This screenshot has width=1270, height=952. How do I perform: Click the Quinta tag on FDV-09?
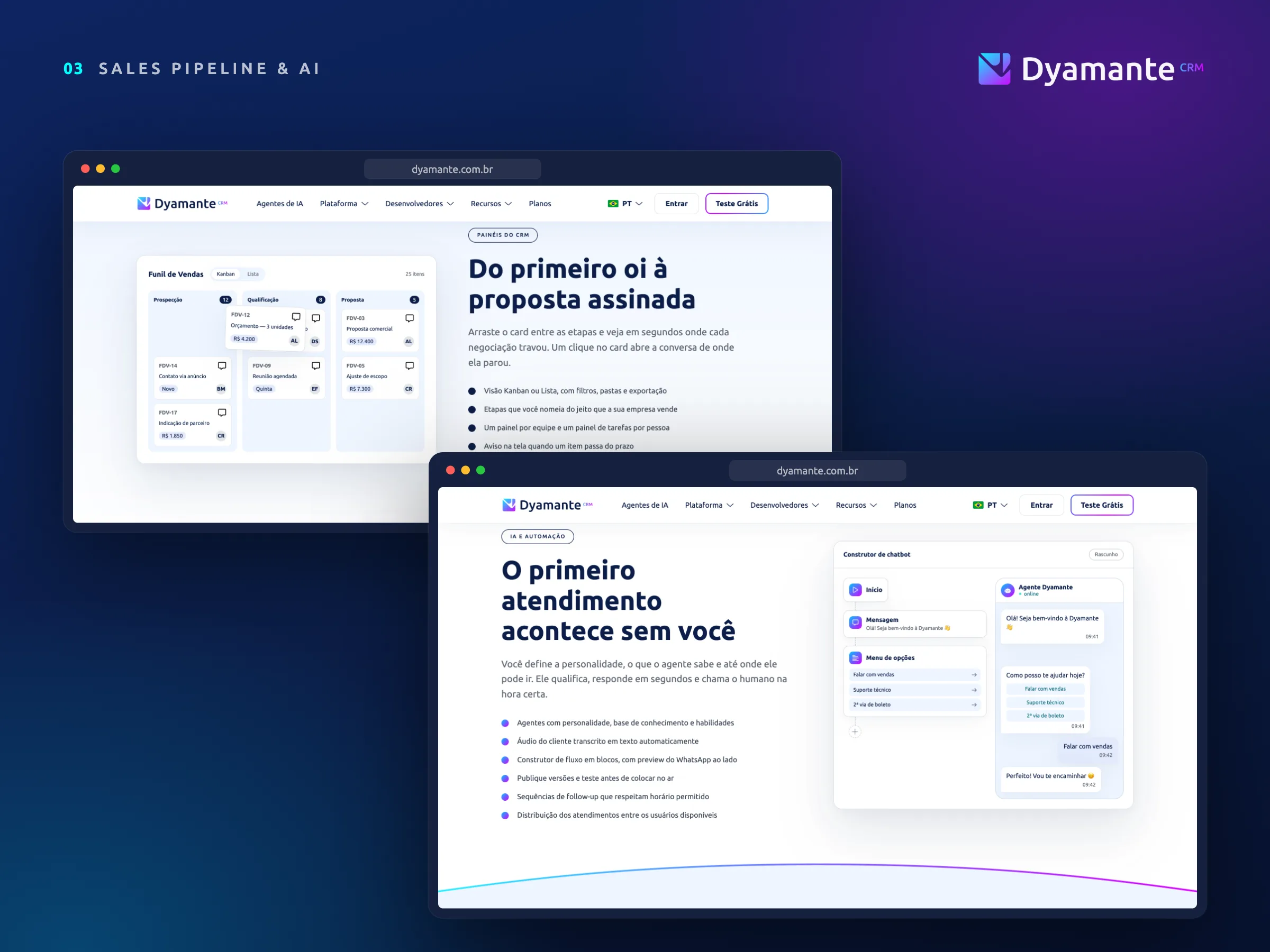(264, 389)
